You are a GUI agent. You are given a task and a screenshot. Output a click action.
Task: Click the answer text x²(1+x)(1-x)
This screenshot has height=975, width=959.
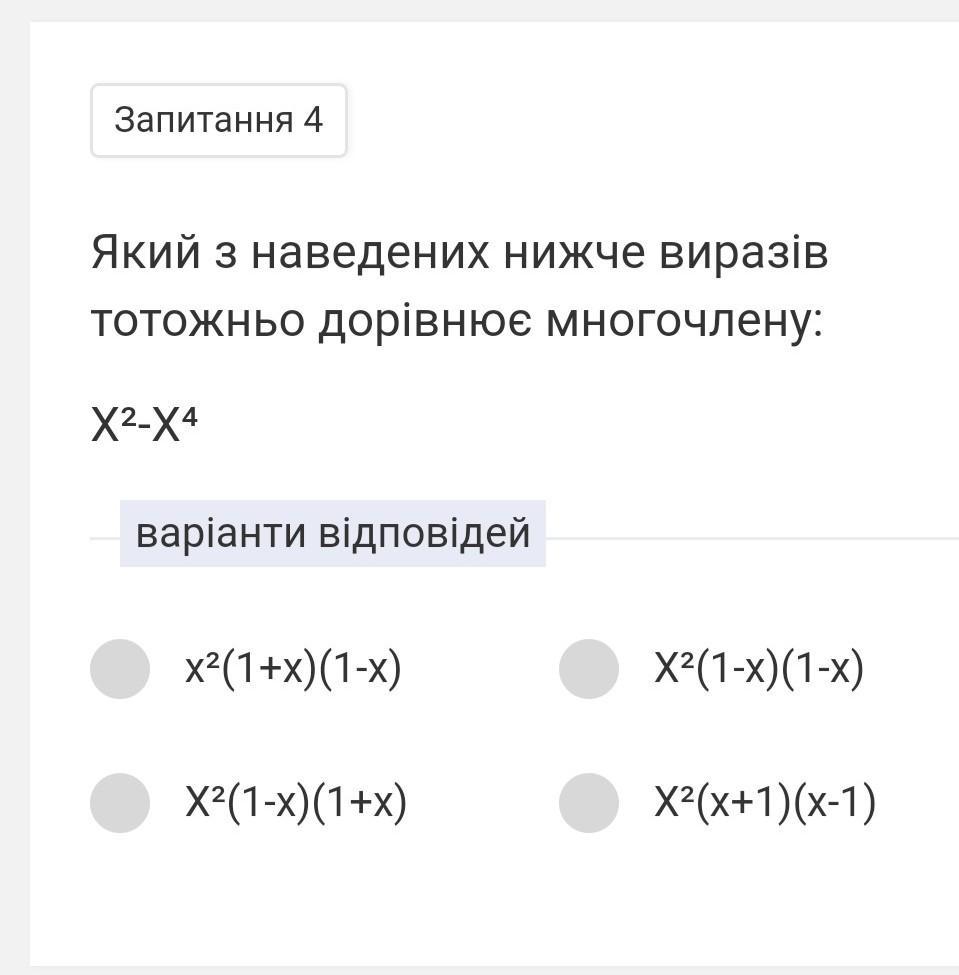[x=293, y=669]
